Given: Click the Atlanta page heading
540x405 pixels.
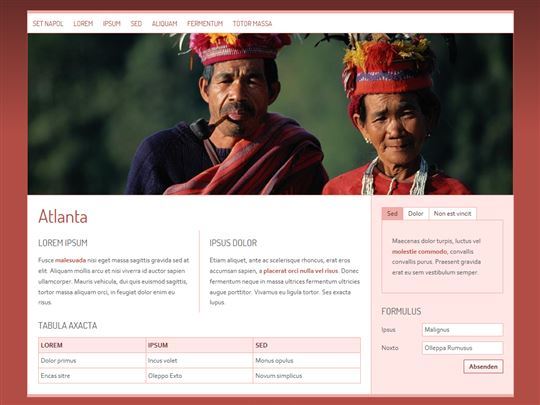Looking at the screenshot, I should pos(63,217).
